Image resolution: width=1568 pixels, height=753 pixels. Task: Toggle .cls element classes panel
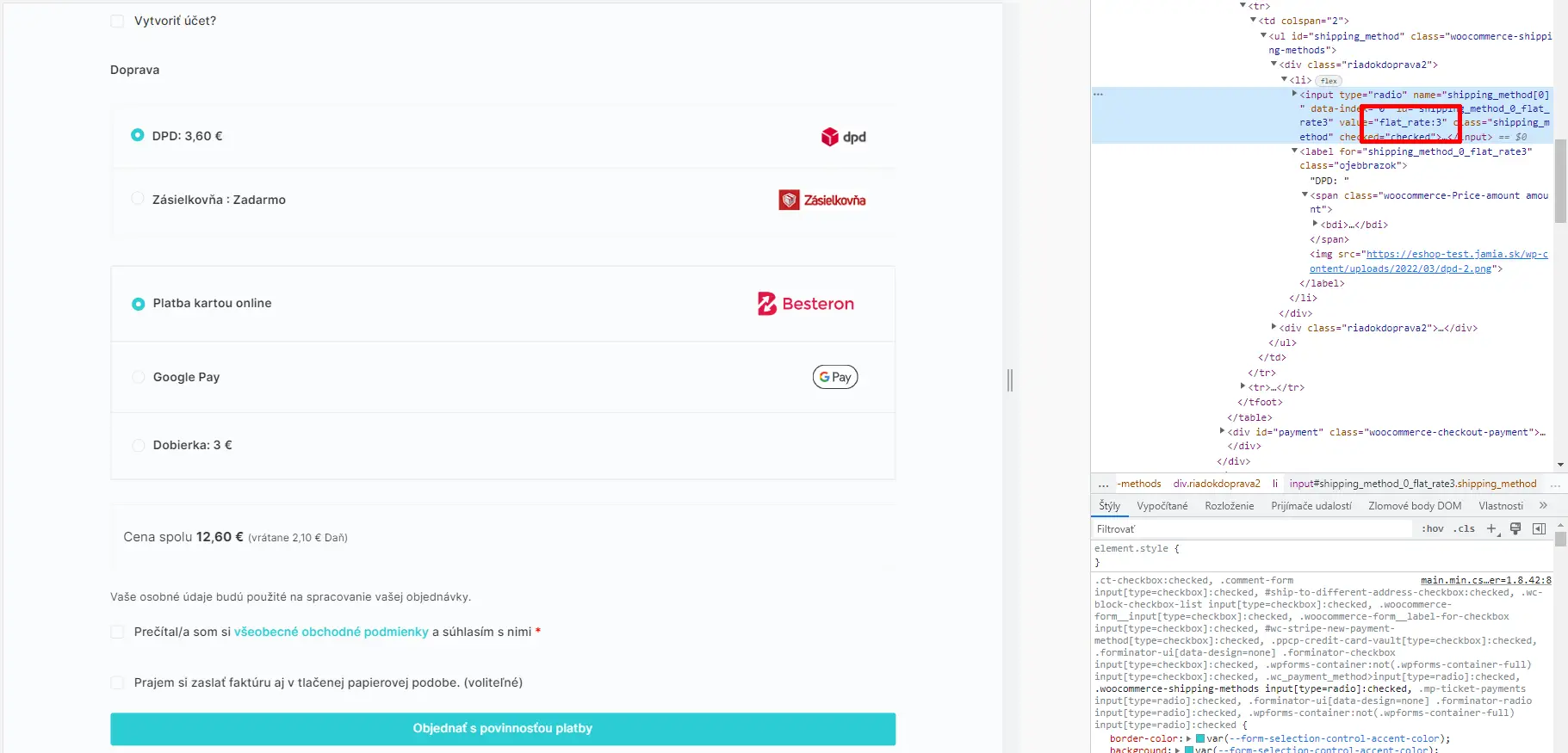point(1464,528)
